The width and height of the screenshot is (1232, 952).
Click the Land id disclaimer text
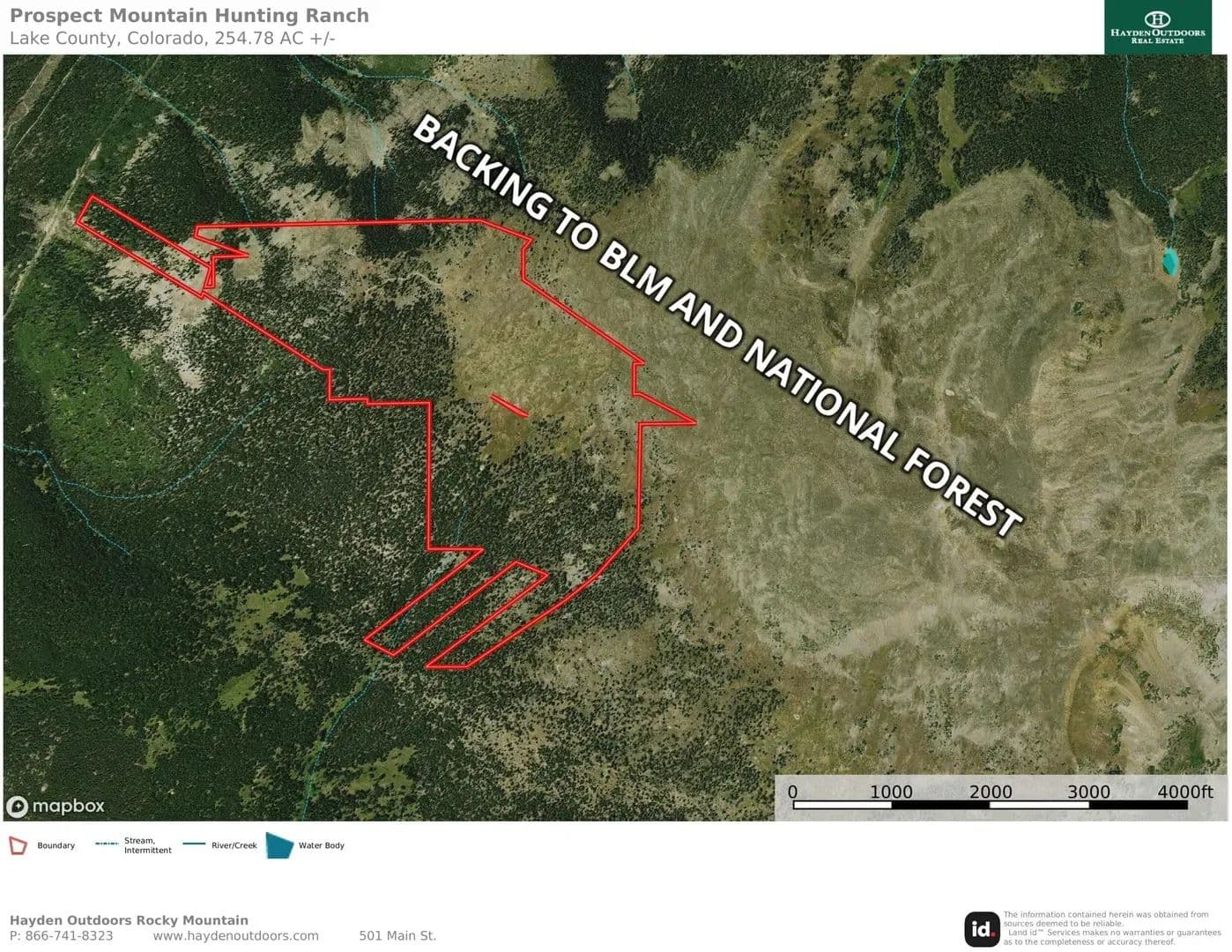click(x=1110, y=928)
